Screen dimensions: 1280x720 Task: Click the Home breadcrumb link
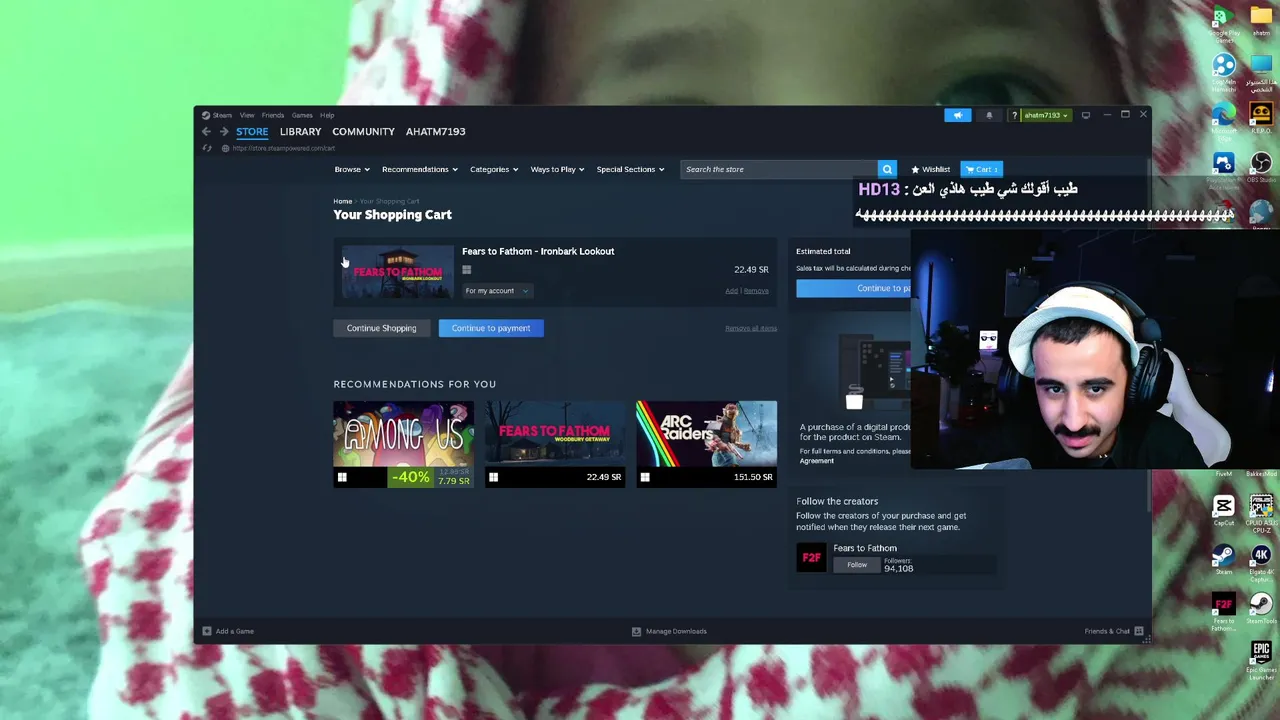point(343,201)
